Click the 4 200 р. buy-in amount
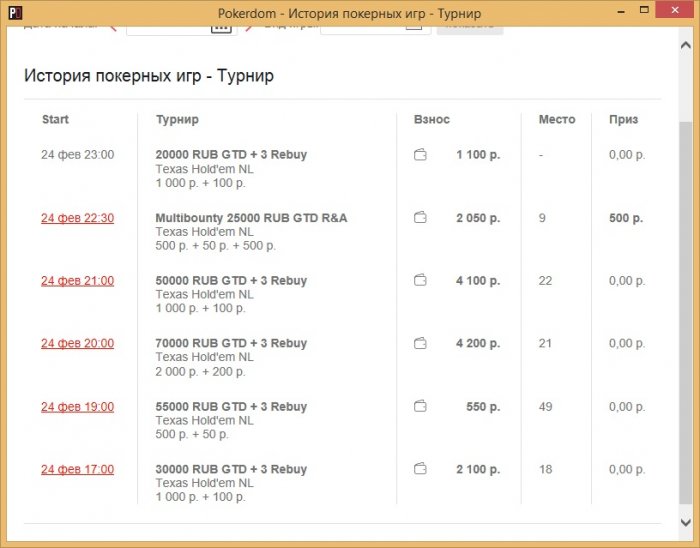This screenshot has width=700, height=548. tap(478, 343)
